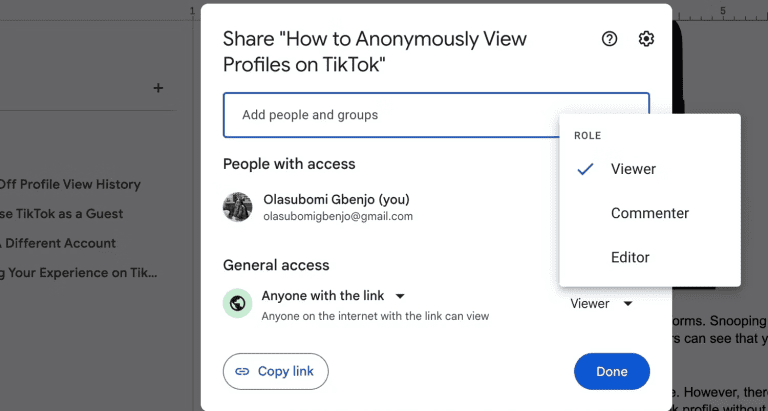
Task: Click the blue checkmark beside Viewer
Action: (585, 169)
